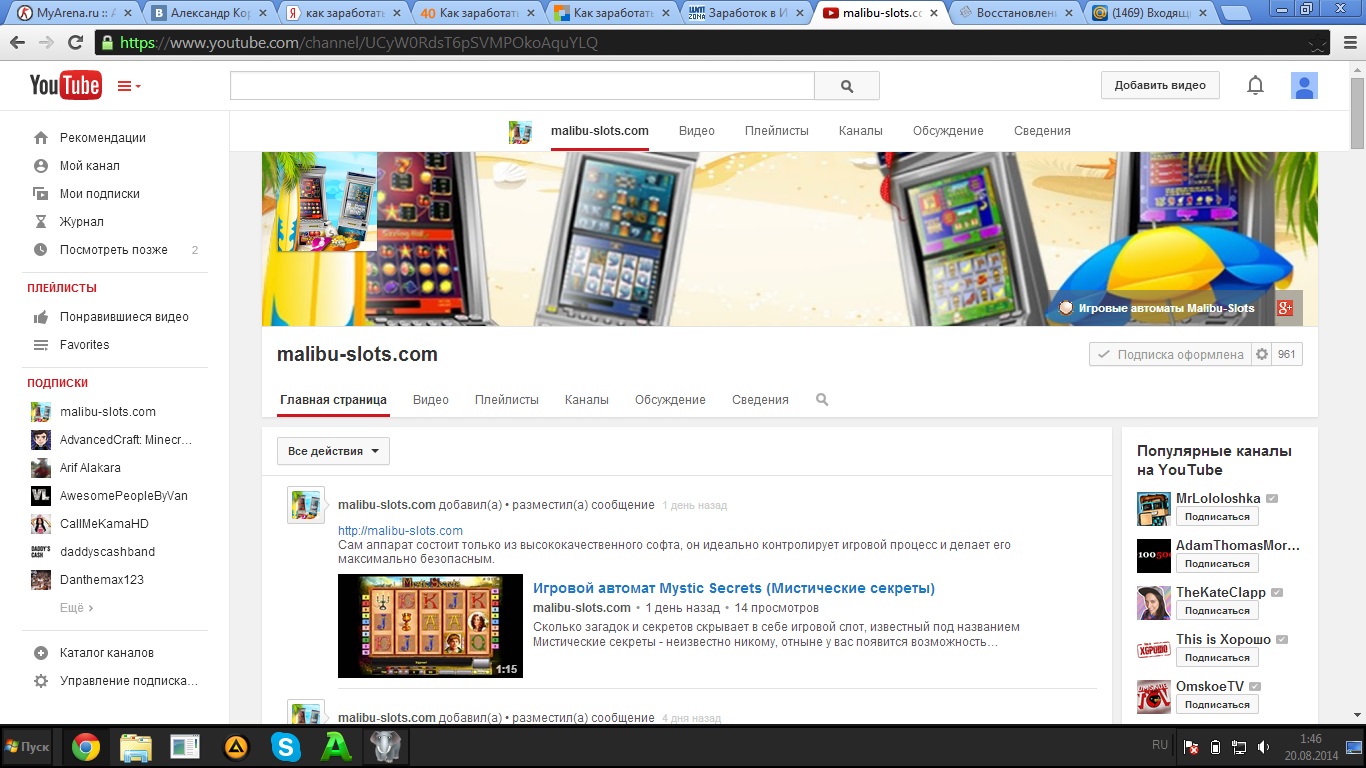This screenshot has width=1366, height=768.
Task: Open the Danthemax123 subscription
Action: coord(101,580)
